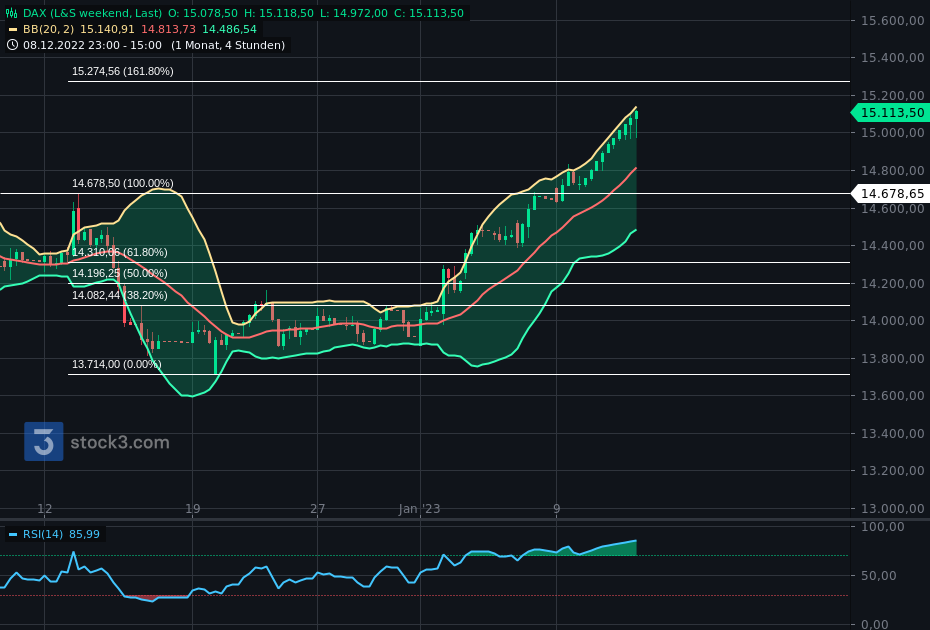
Task: Click the stock3 cube logo watermark
Action: click(42, 441)
